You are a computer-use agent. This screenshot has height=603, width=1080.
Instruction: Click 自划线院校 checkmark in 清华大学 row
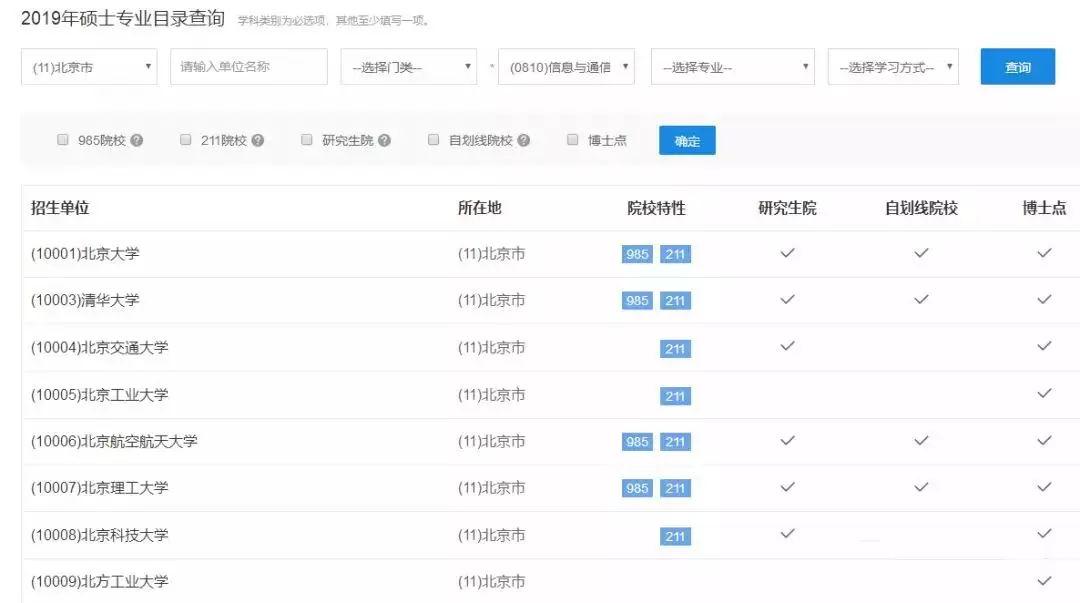(x=921, y=299)
